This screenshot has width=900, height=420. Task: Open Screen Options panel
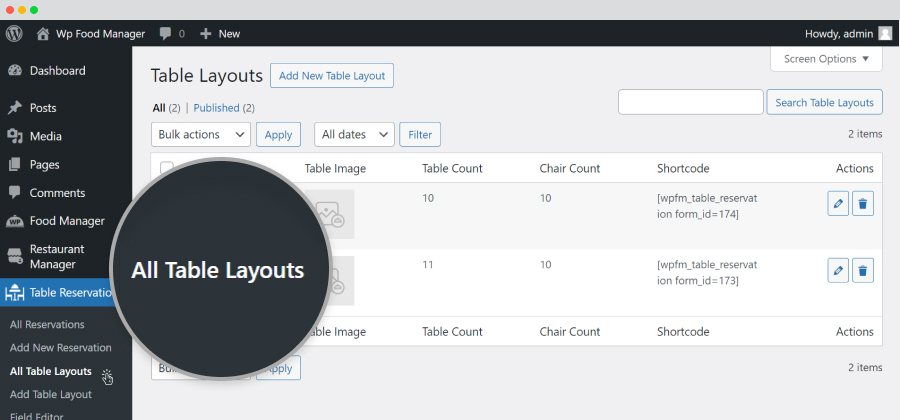827,59
